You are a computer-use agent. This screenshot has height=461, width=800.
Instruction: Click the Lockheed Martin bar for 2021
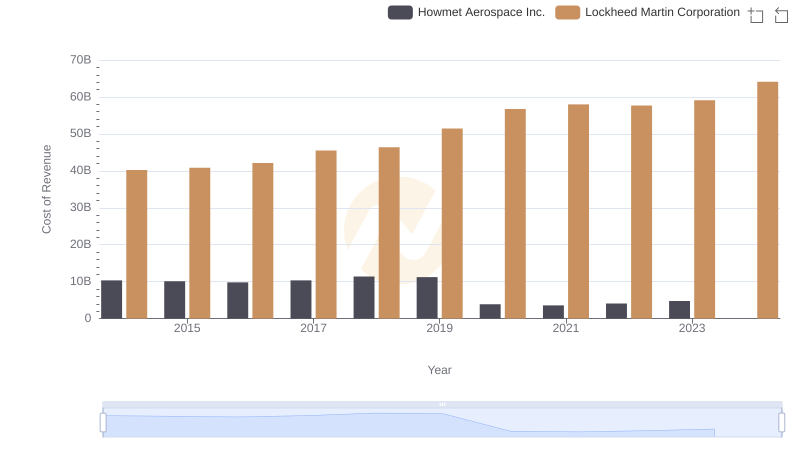[x=579, y=211]
